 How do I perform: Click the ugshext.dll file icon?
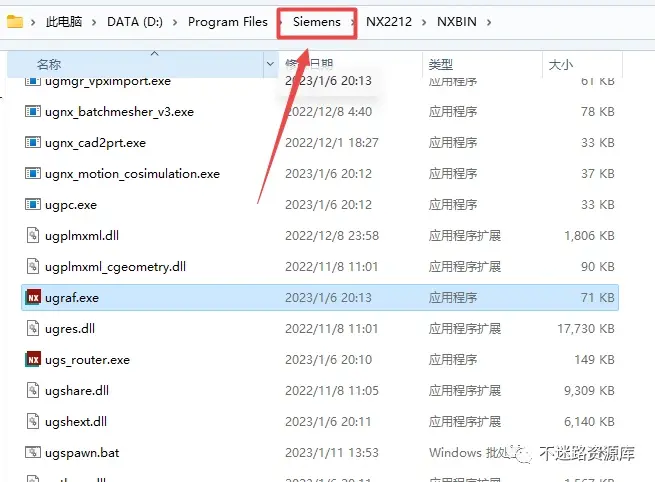pos(33,421)
